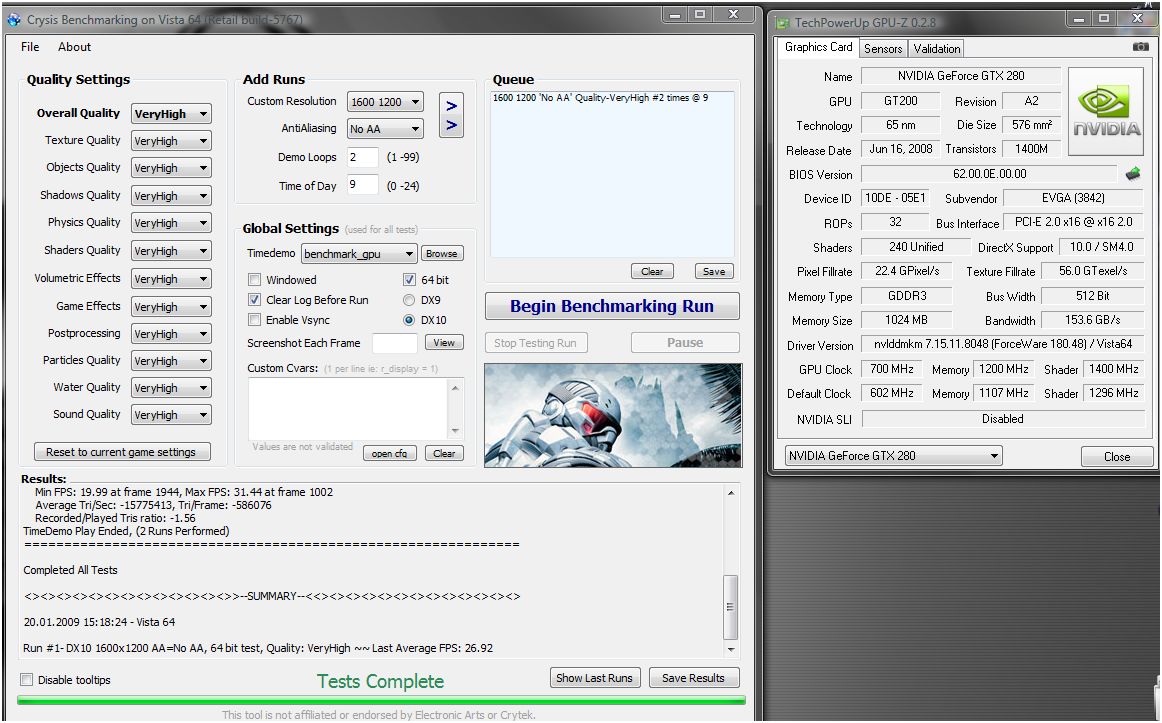
Task: Click the Results scrollbar up arrow
Action: pos(731,493)
